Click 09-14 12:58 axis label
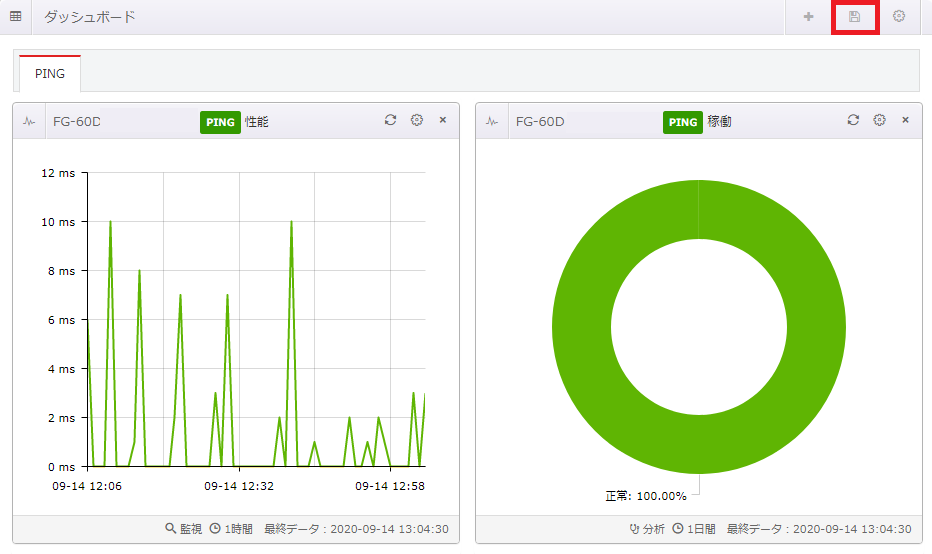Screen dimensions: 932x554 click(390, 486)
